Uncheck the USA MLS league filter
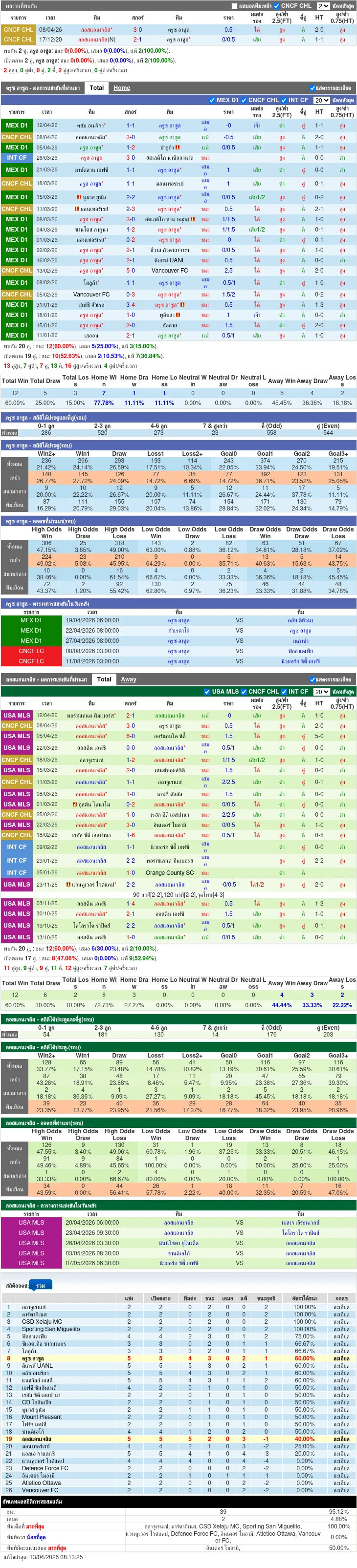This screenshot has width=357, height=1568. [206, 692]
